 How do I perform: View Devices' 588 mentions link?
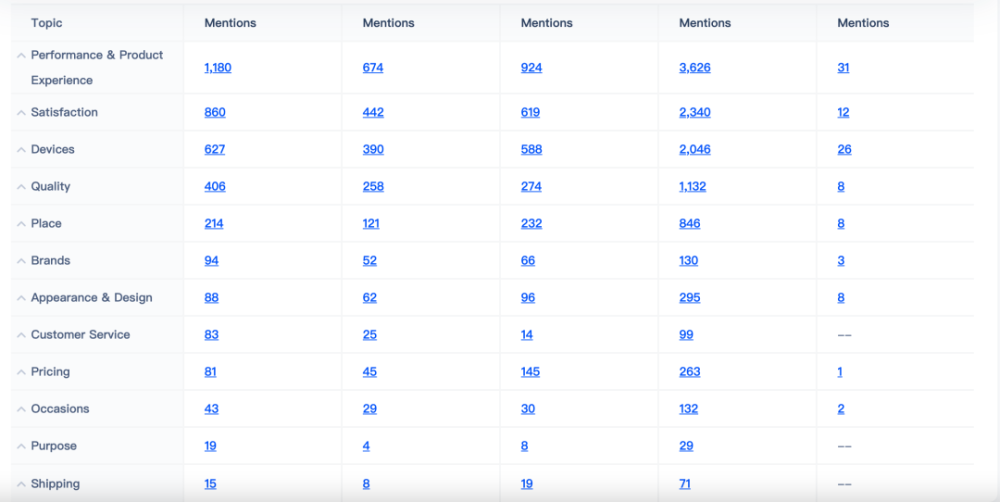pos(531,149)
